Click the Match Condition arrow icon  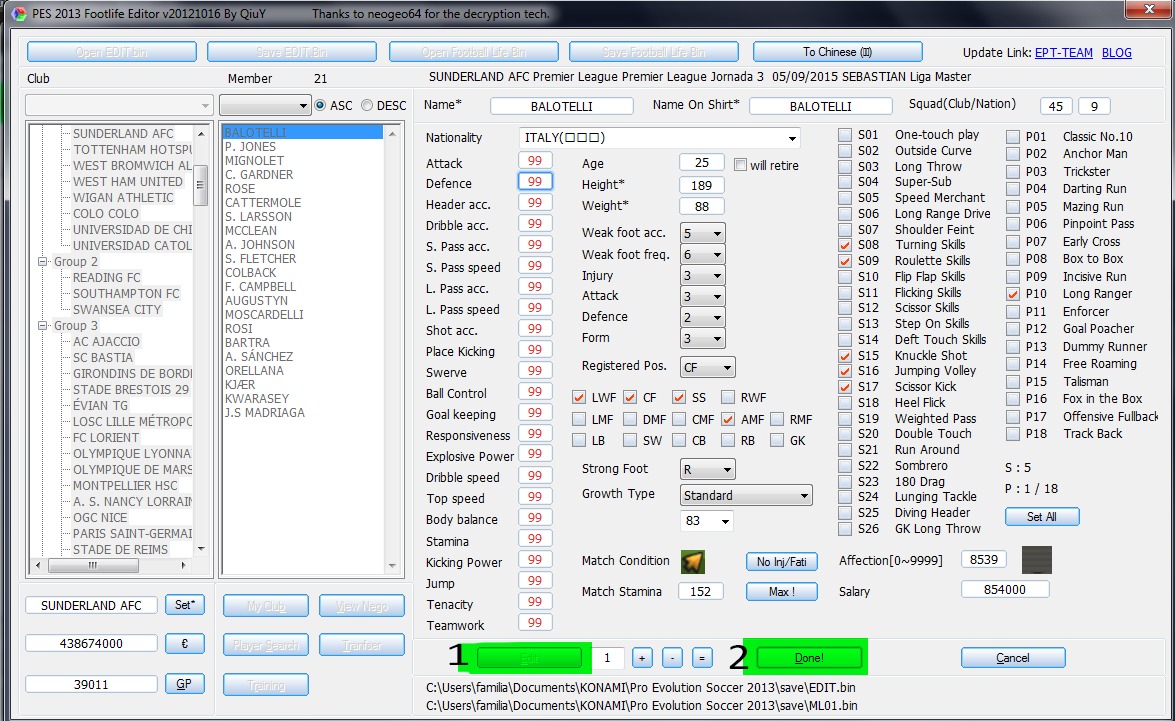(693, 562)
